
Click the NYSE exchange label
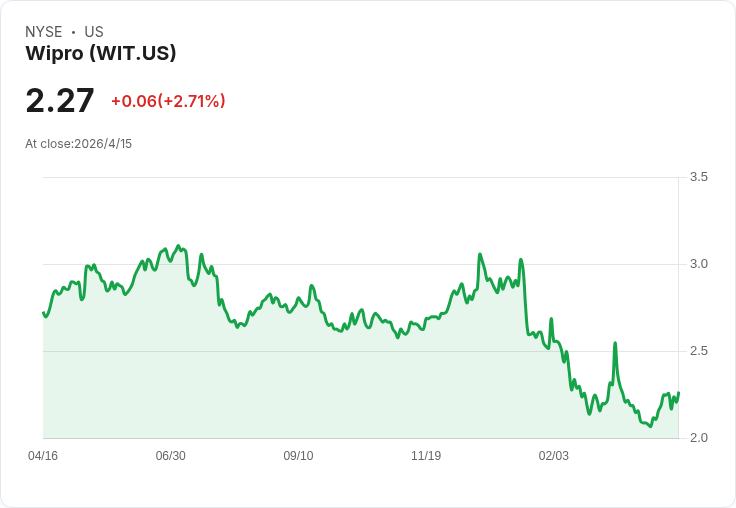[x=43, y=32]
